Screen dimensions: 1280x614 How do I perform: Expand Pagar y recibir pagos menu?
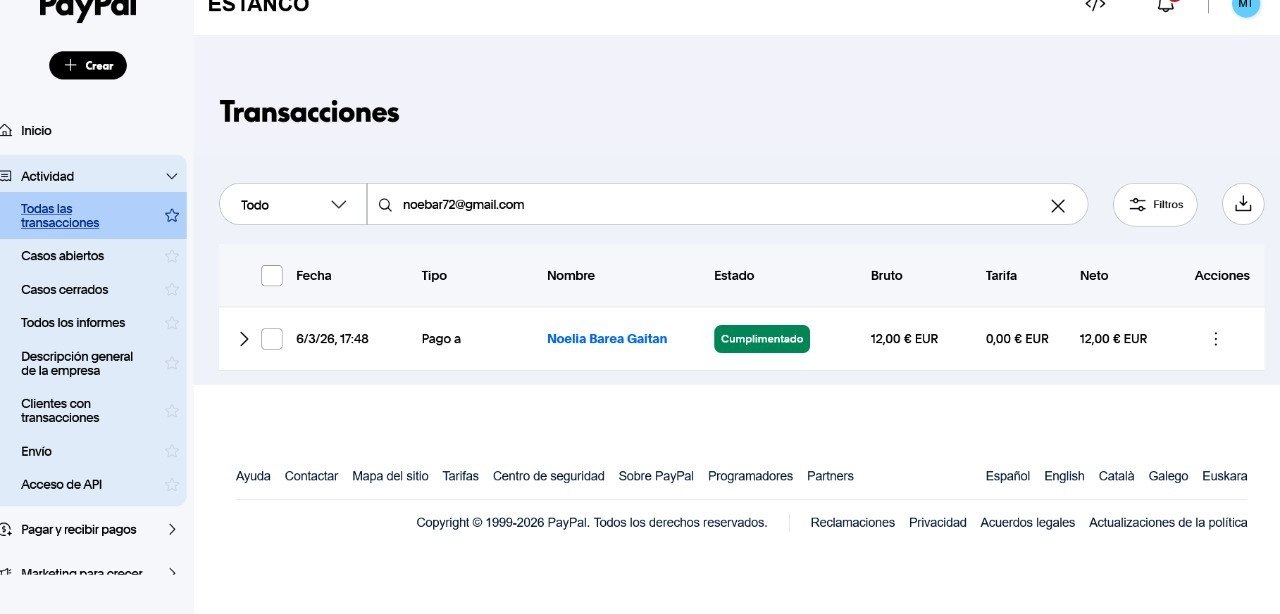(171, 530)
